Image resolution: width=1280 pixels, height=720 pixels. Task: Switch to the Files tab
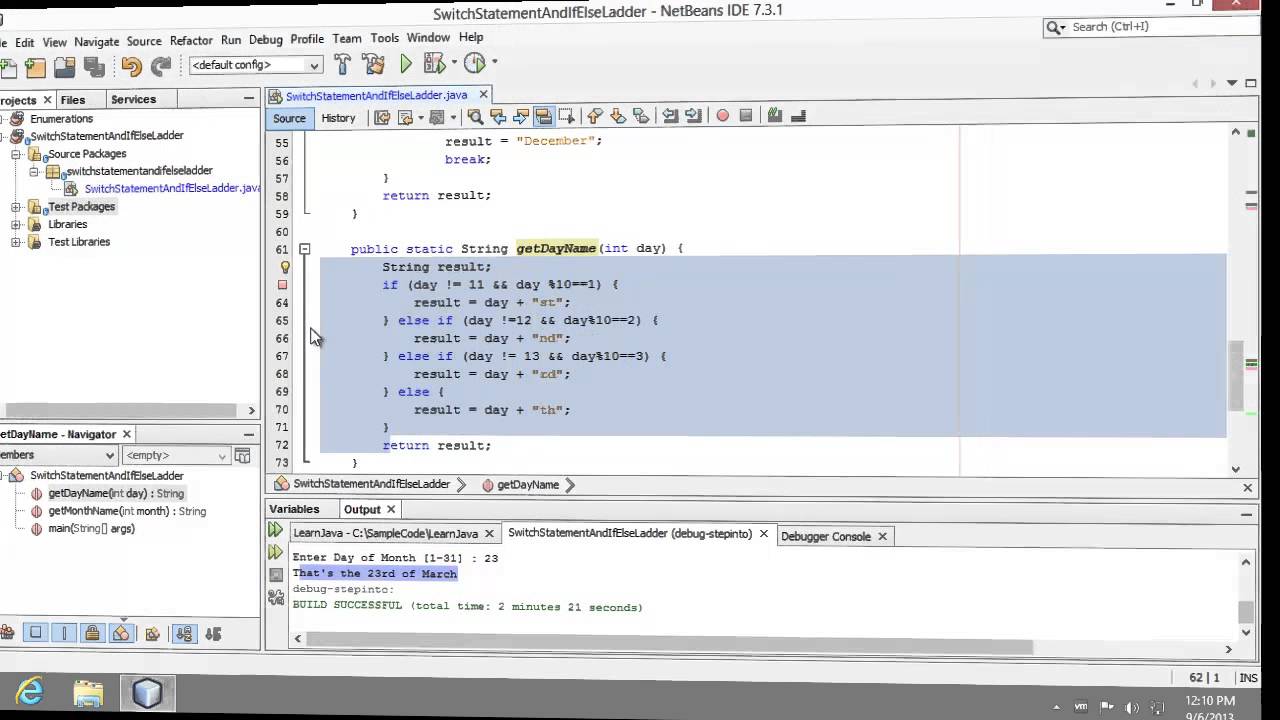point(73,100)
